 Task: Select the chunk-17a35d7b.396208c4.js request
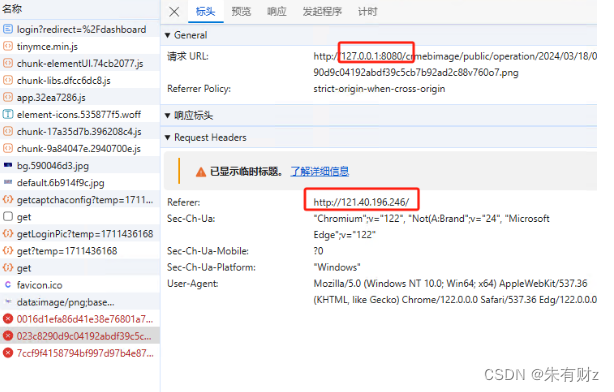pos(80,132)
